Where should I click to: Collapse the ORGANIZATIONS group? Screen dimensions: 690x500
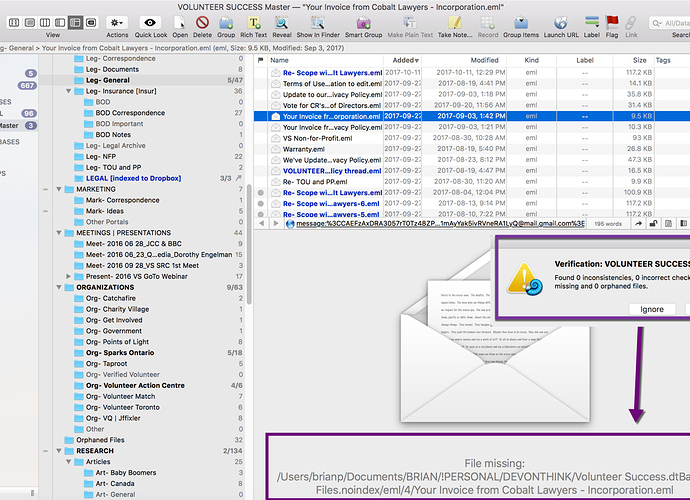tap(59, 287)
